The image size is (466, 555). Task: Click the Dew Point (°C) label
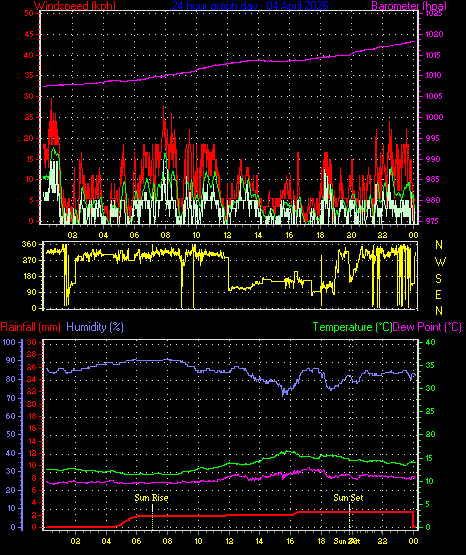(427, 327)
